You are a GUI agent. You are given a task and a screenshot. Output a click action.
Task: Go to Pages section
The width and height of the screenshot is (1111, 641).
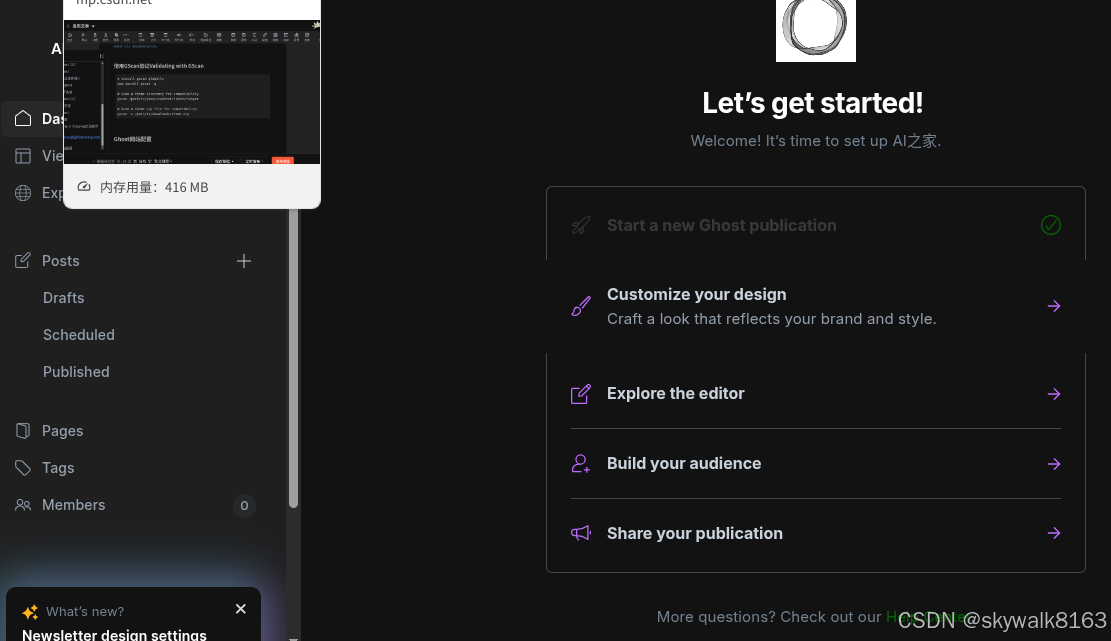pyautogui.click(x=62, y=431)
